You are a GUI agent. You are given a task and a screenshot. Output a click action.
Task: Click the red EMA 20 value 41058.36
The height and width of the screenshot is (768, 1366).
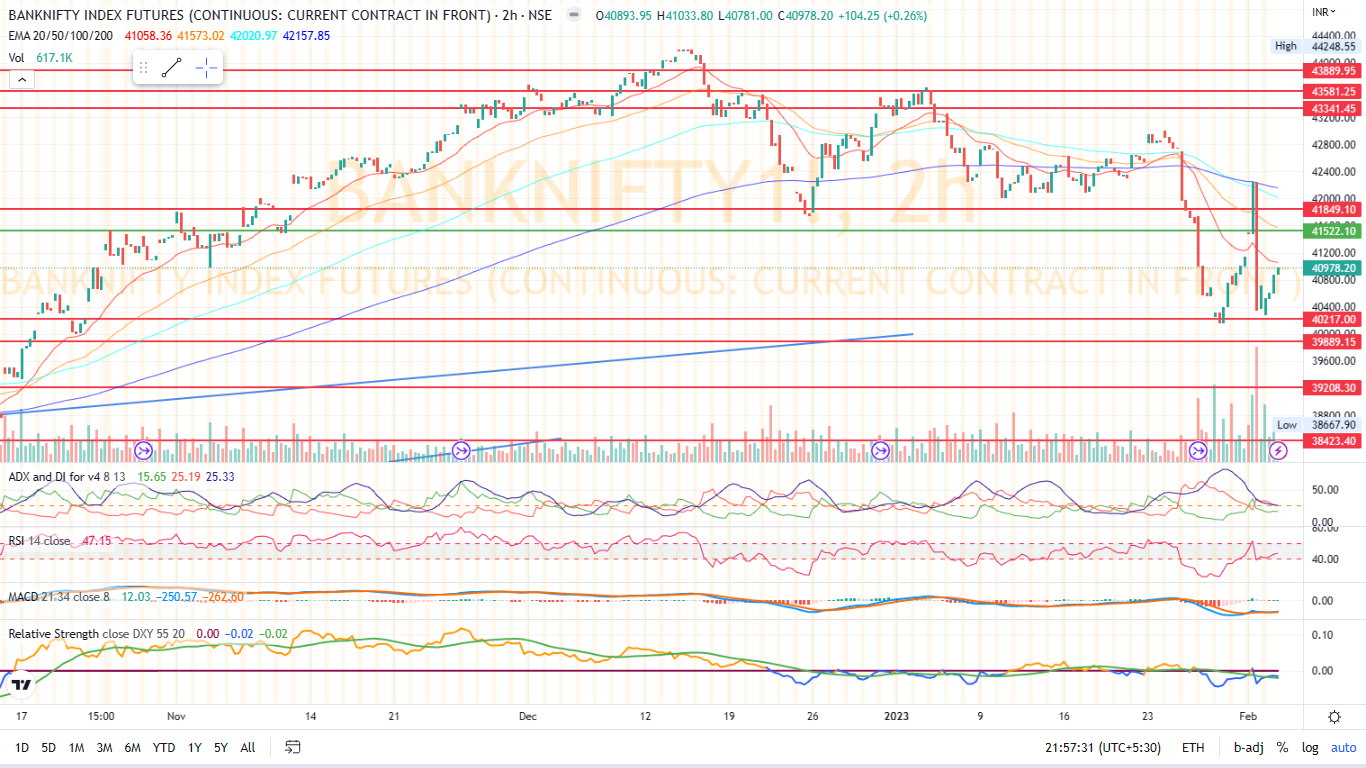click(x=149, y=35)
